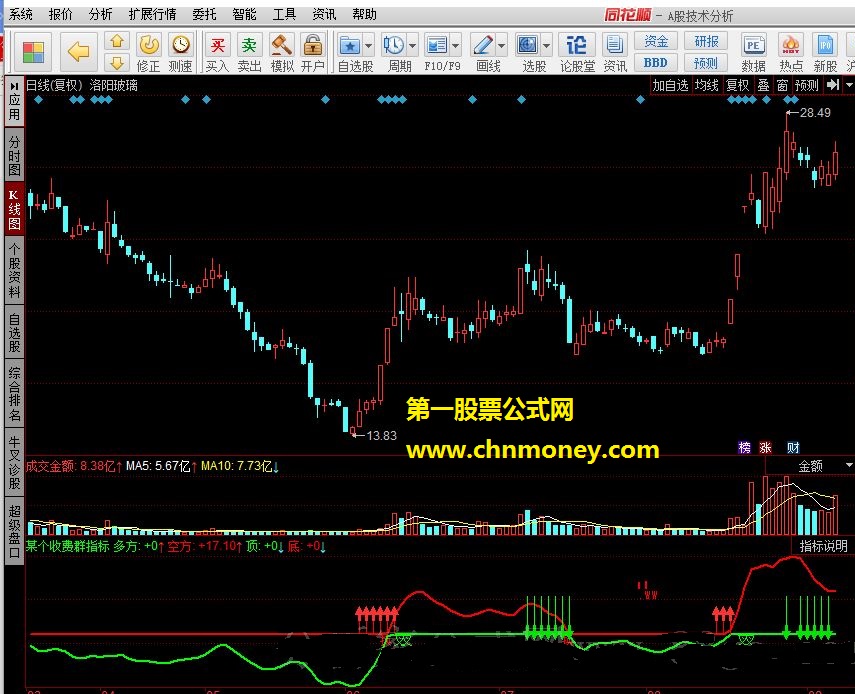Open the 智能 menu

pyautogui.click(x=244, y=14)
